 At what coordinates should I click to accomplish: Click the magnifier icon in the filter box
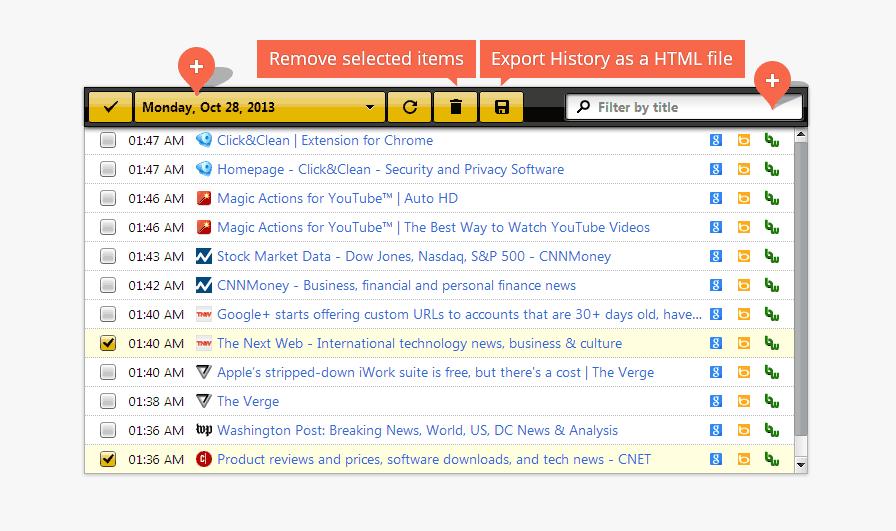pos(584,107)
